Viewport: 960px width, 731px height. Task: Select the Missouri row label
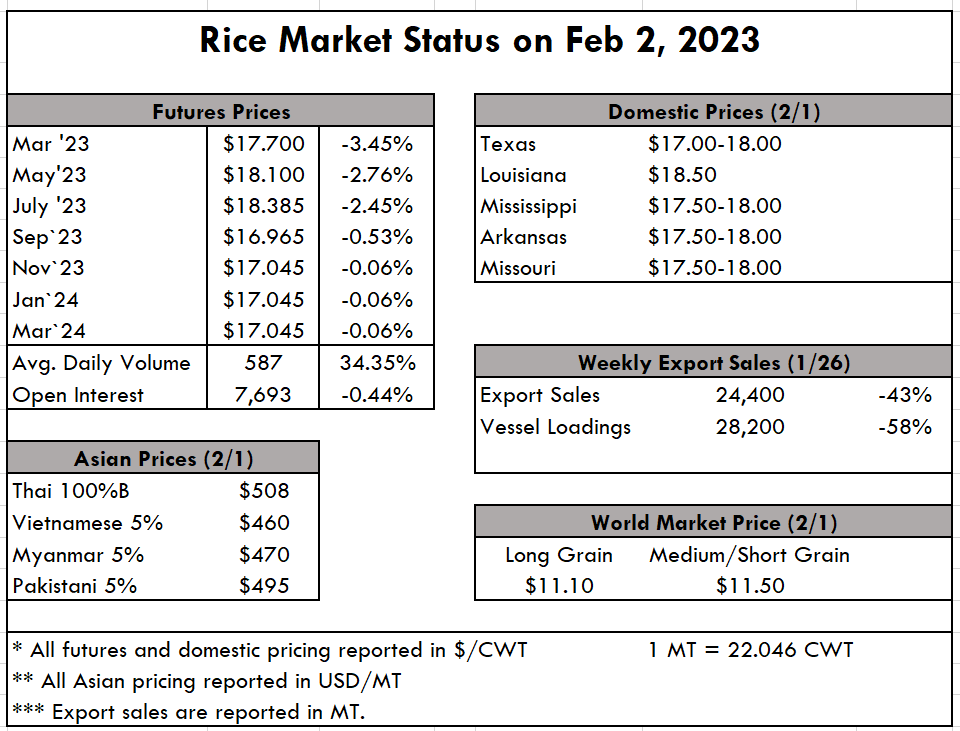pos(517,268)
